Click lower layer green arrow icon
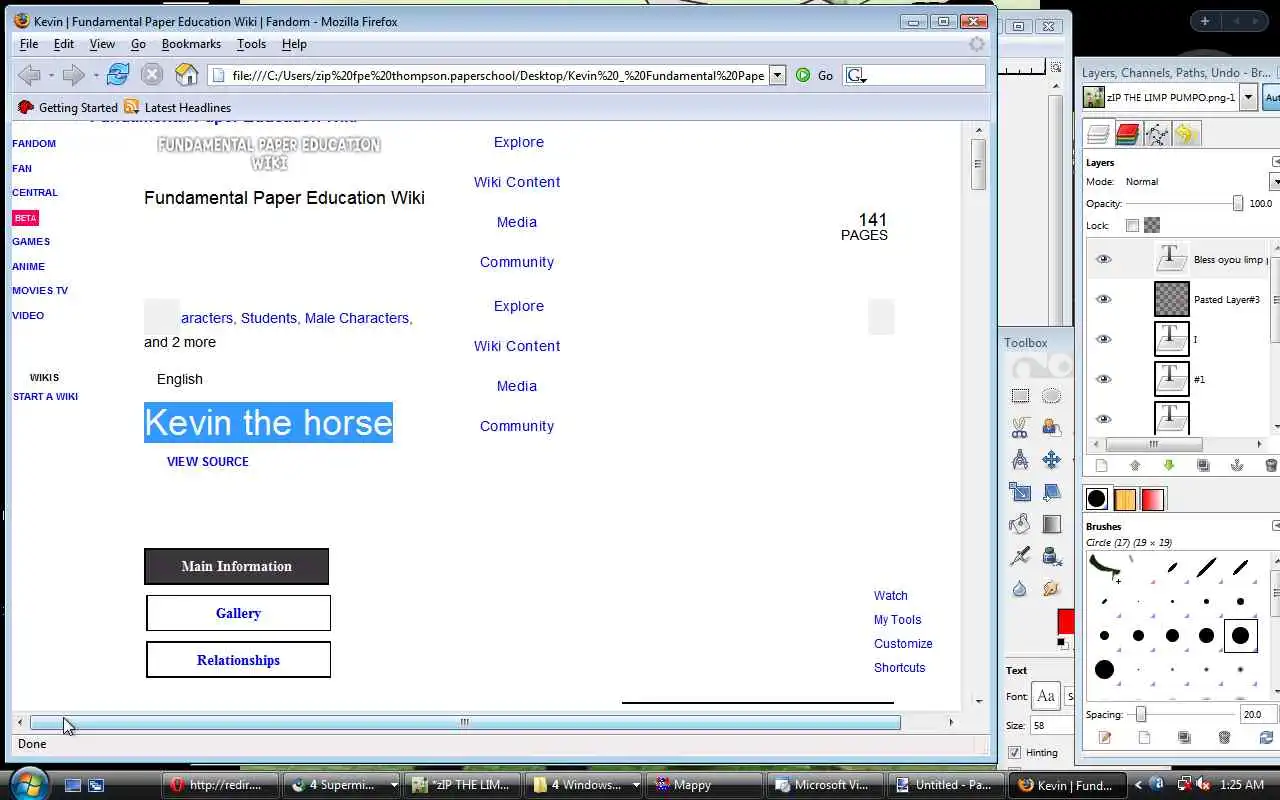1280x800 pixels. (x=1169, y=465)
